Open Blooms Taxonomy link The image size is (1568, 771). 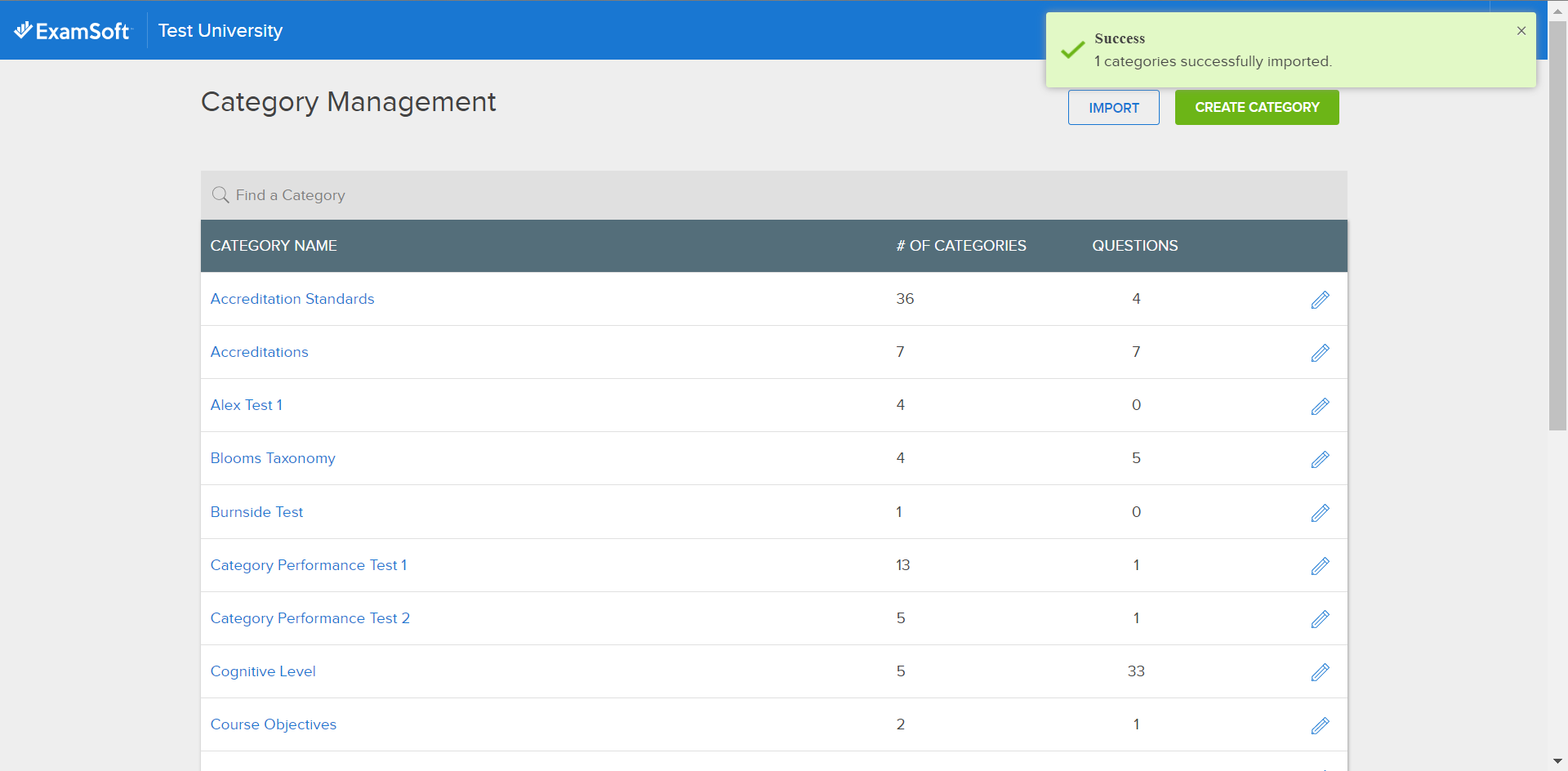click(x=273, y=458)
